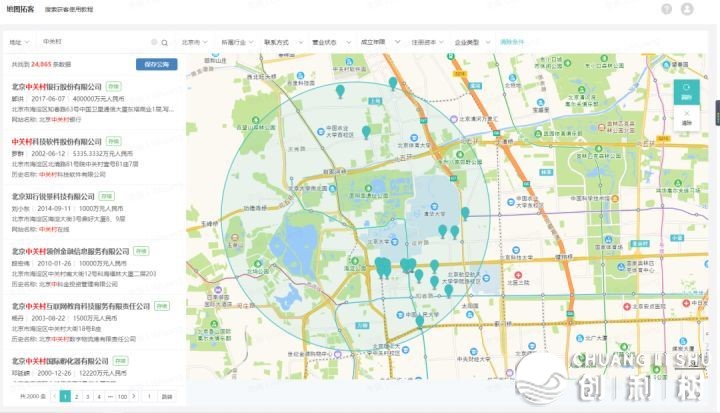720x413 pixels.
Task: Open 中关村科技软件股份有限公司 result
Action: [56, 141]
